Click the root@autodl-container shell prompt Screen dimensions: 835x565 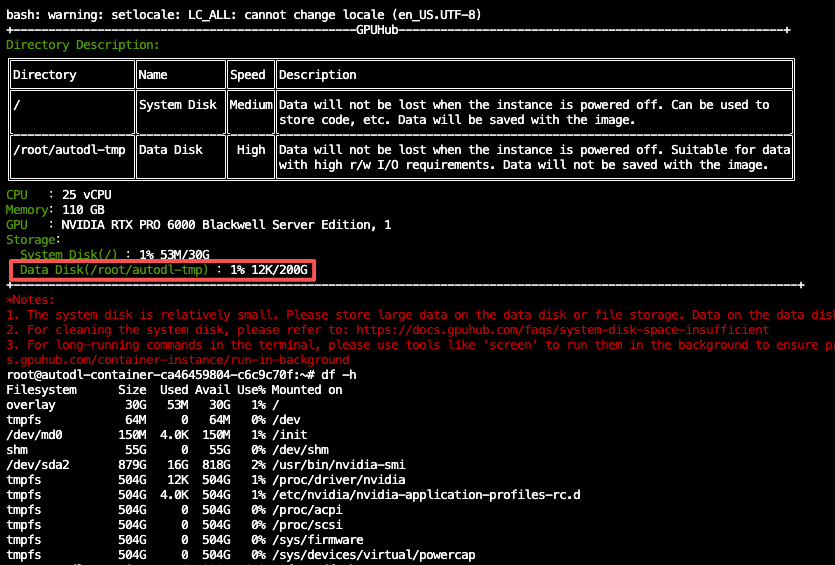pos(160,375)
